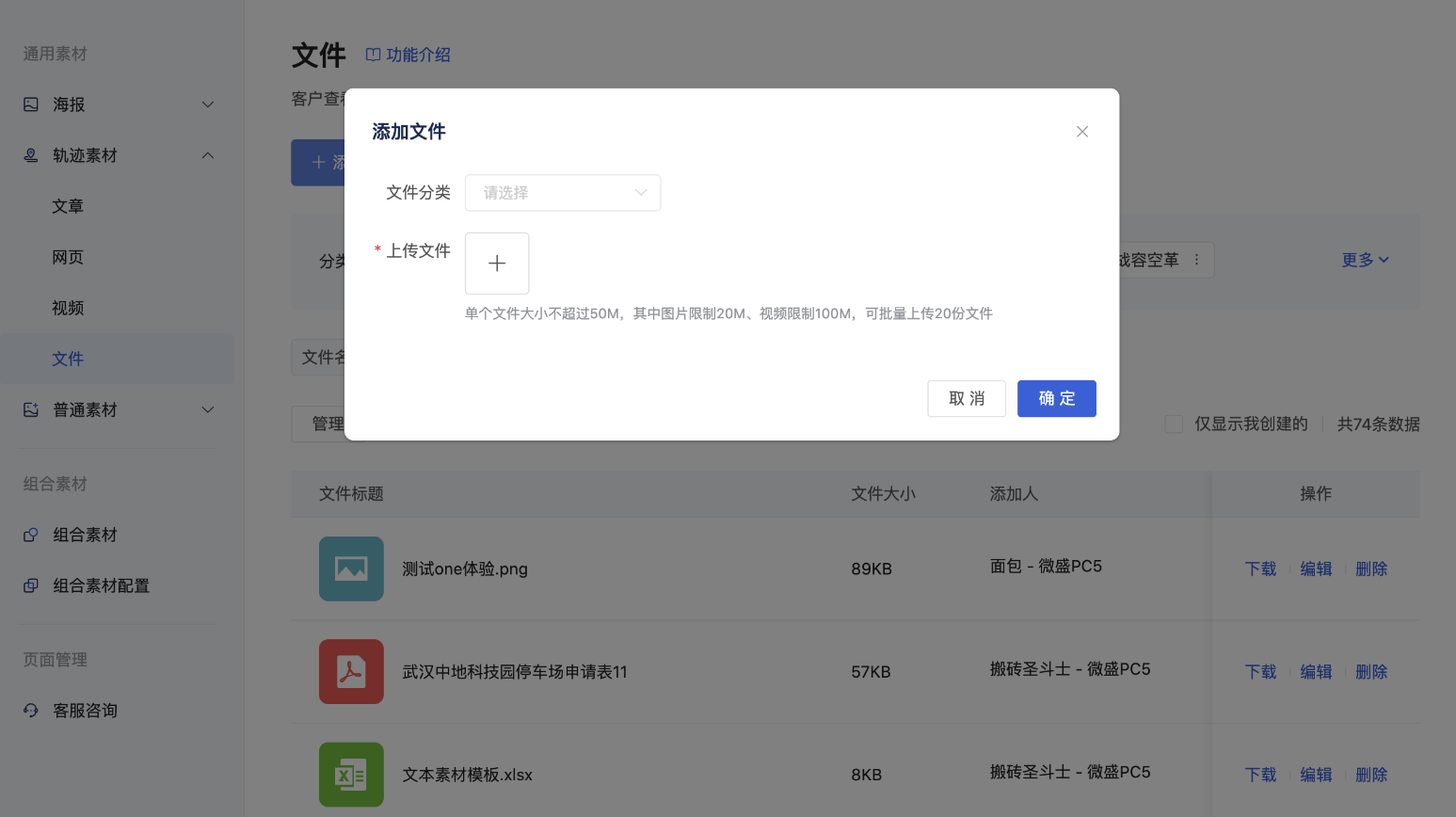Click the 确定 button
The height and width of the screenshot is (817, 1456).
coord(1057,399)
